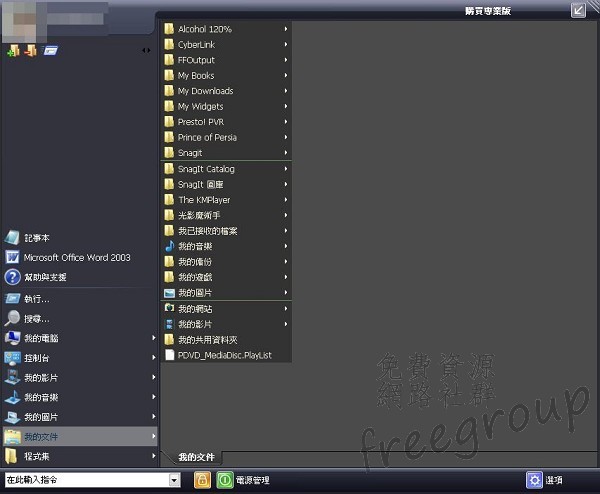Screen dimensions: 600x494
Task: Open the SnagIt Catalog folder
Action: [x=226, y=169]
